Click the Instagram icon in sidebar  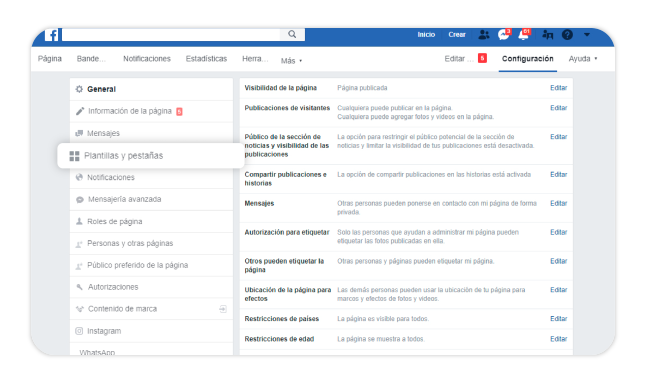tap(79, 331)
